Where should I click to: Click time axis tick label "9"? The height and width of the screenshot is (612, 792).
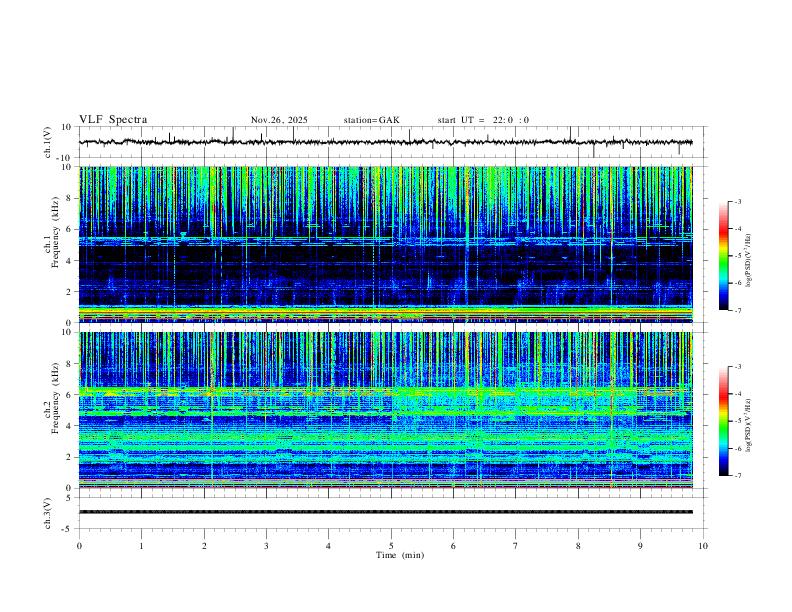point(640,546)
